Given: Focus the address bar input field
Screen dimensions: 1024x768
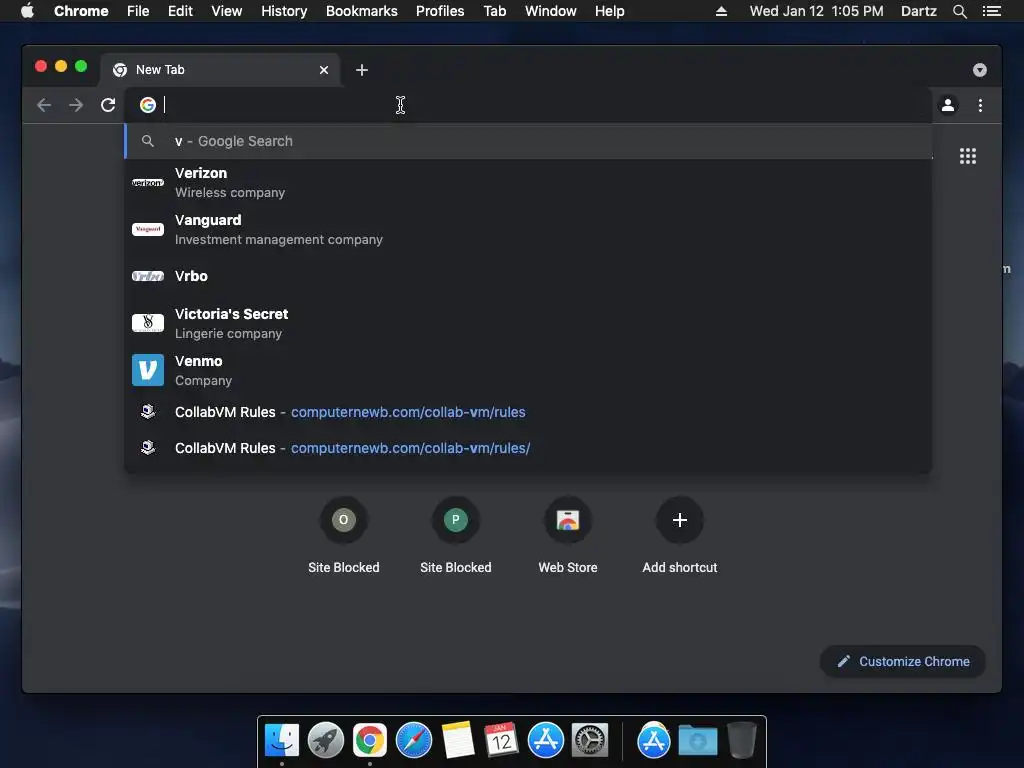Looking at the screenshot, I should tap(529, 104).
